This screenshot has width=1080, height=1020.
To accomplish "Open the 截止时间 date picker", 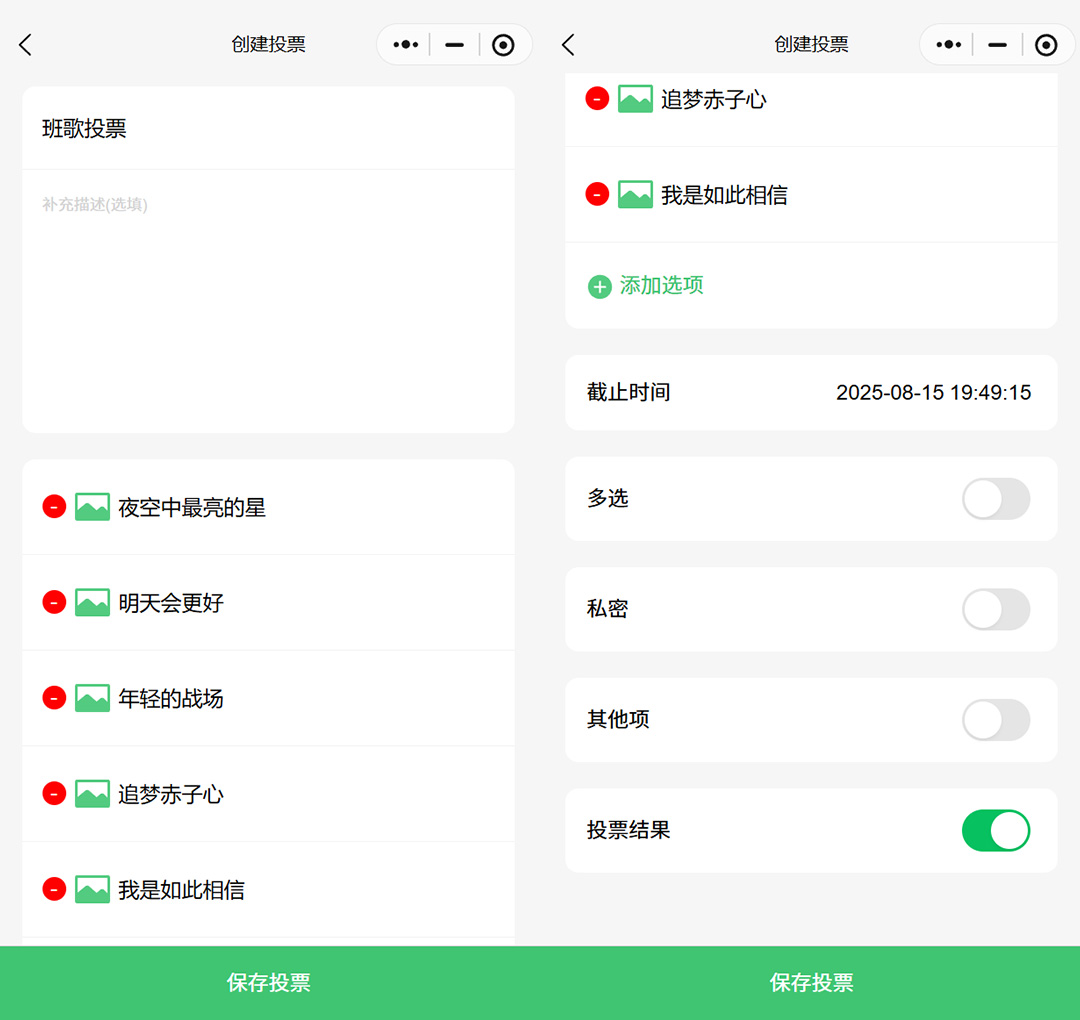I will point(932,393).
